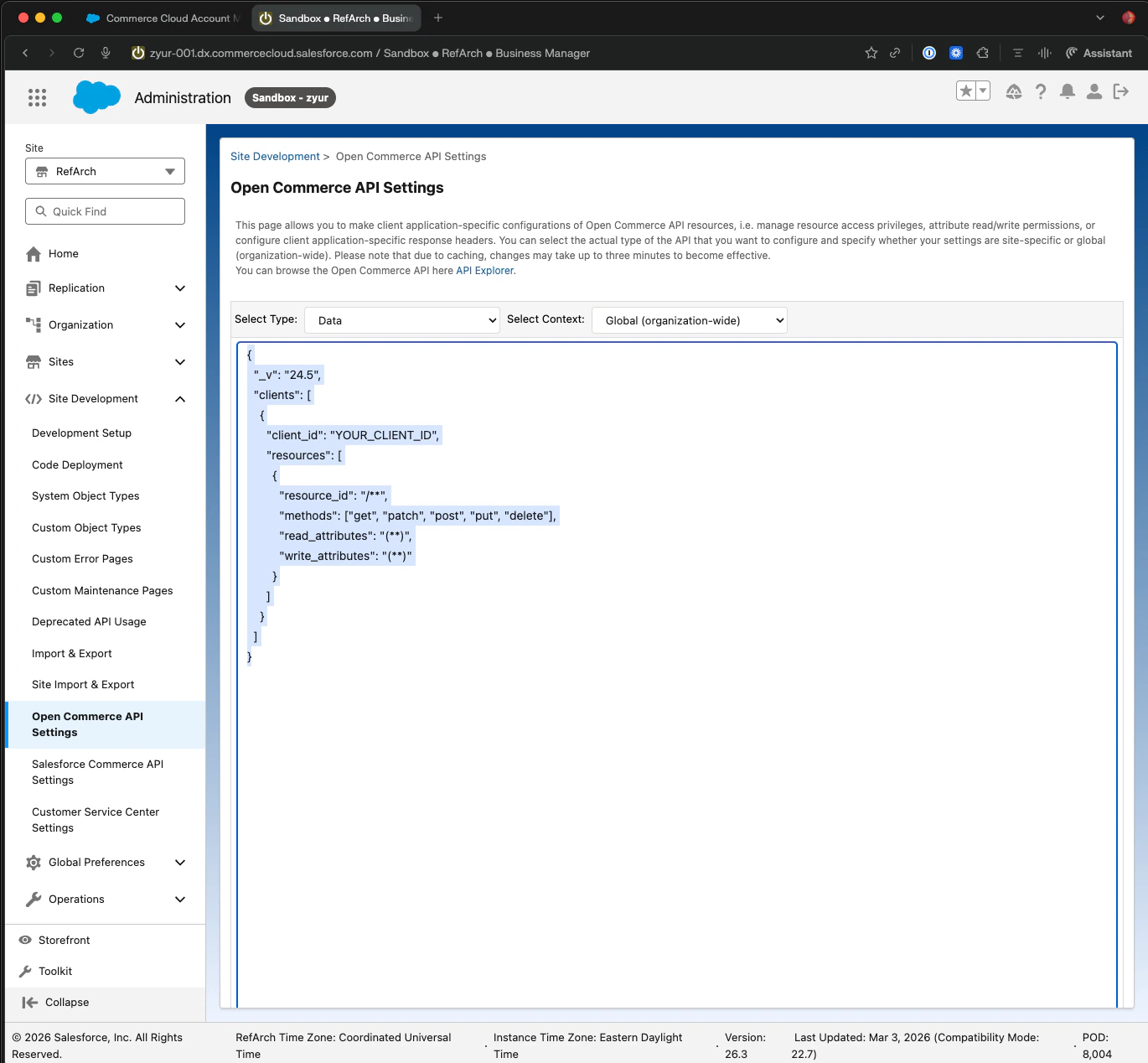Image resolution: width=1148 pixels, height=1063 pixels.
Task: Click the Administration header title
Action: click(183, 98)
